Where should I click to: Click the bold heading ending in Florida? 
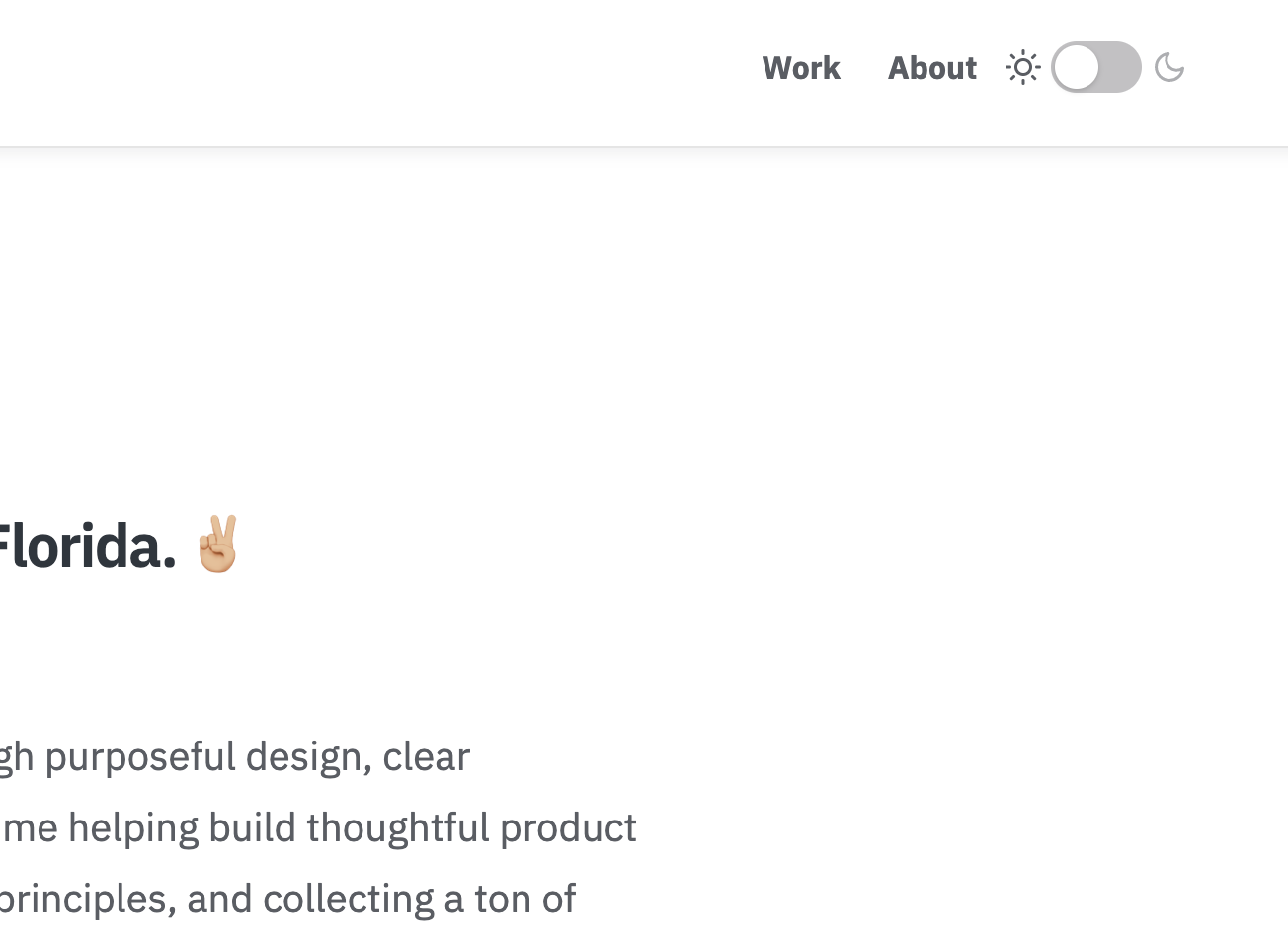coord(89,545)
